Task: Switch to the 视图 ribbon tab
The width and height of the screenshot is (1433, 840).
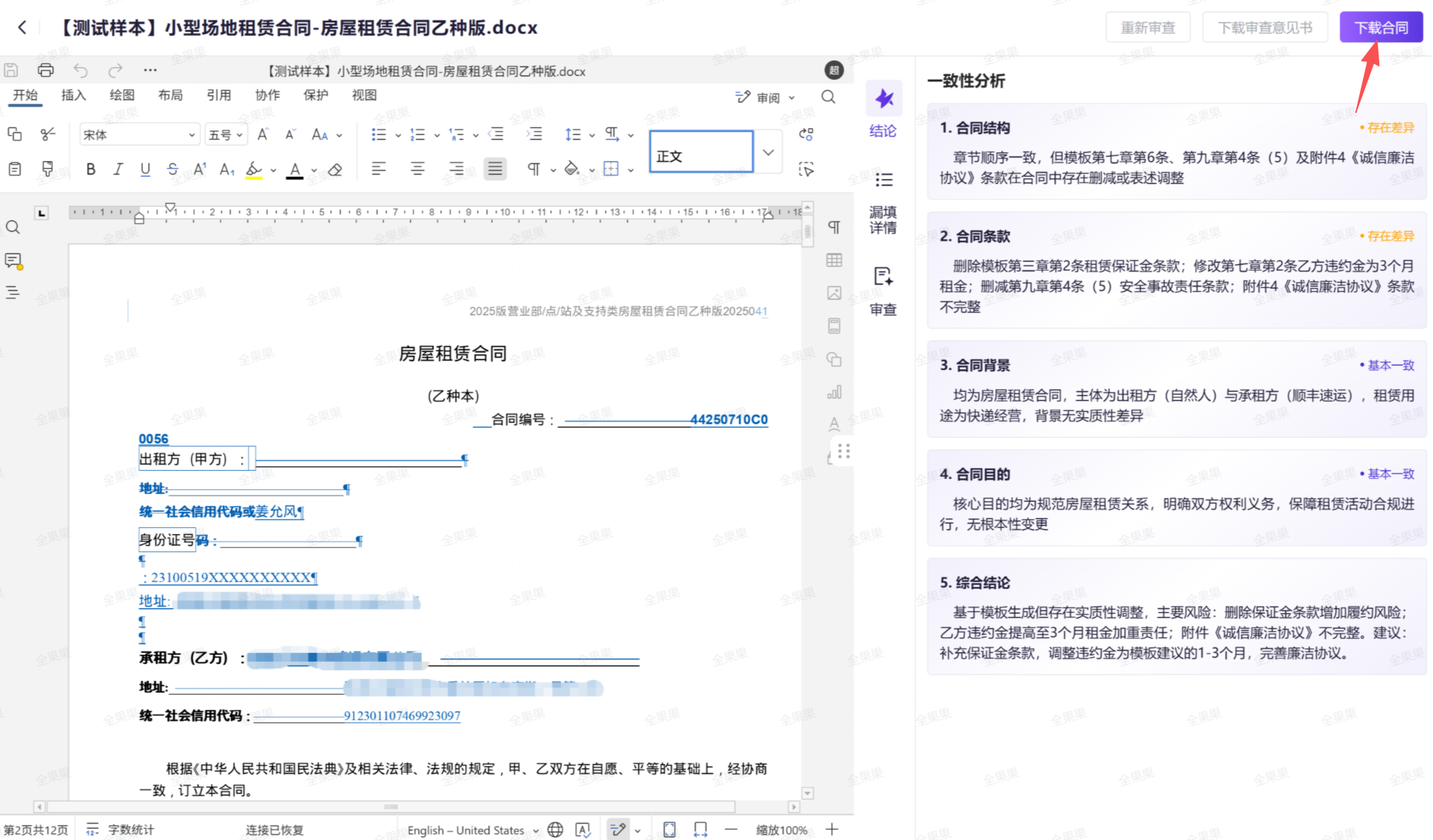Action: click(x=364, y=95)
